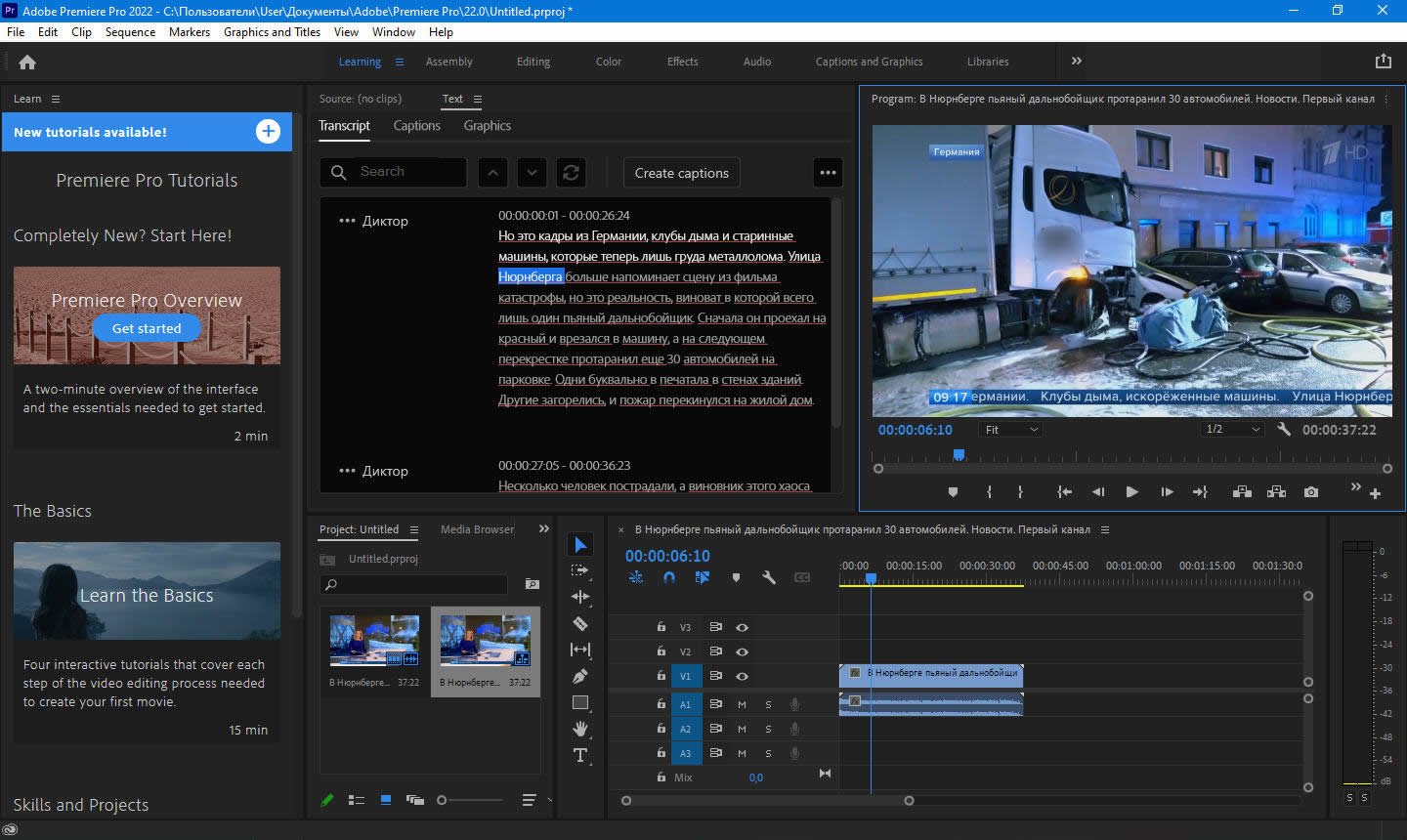
Task: Mute audio track A1
Action: 742,704
